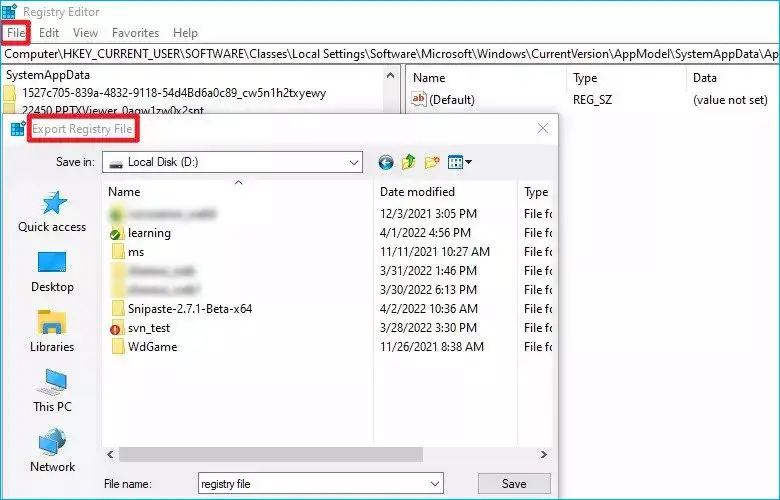Viewport: 780px width, 500px height.
Task: Open the Edit menu
Action: (49, 33)
